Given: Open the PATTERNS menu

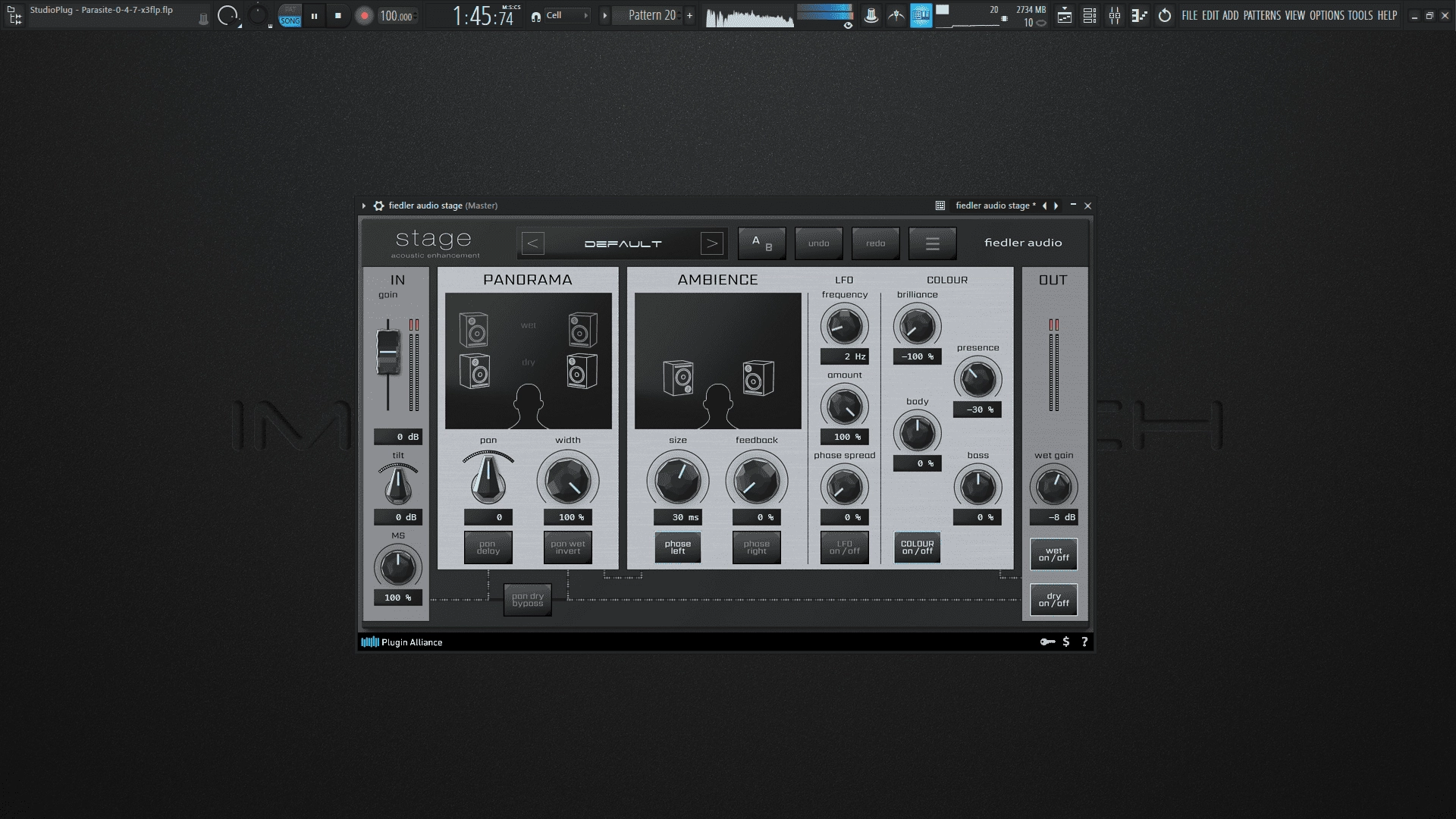Looking at the screenshot, I should [1262, 15].
